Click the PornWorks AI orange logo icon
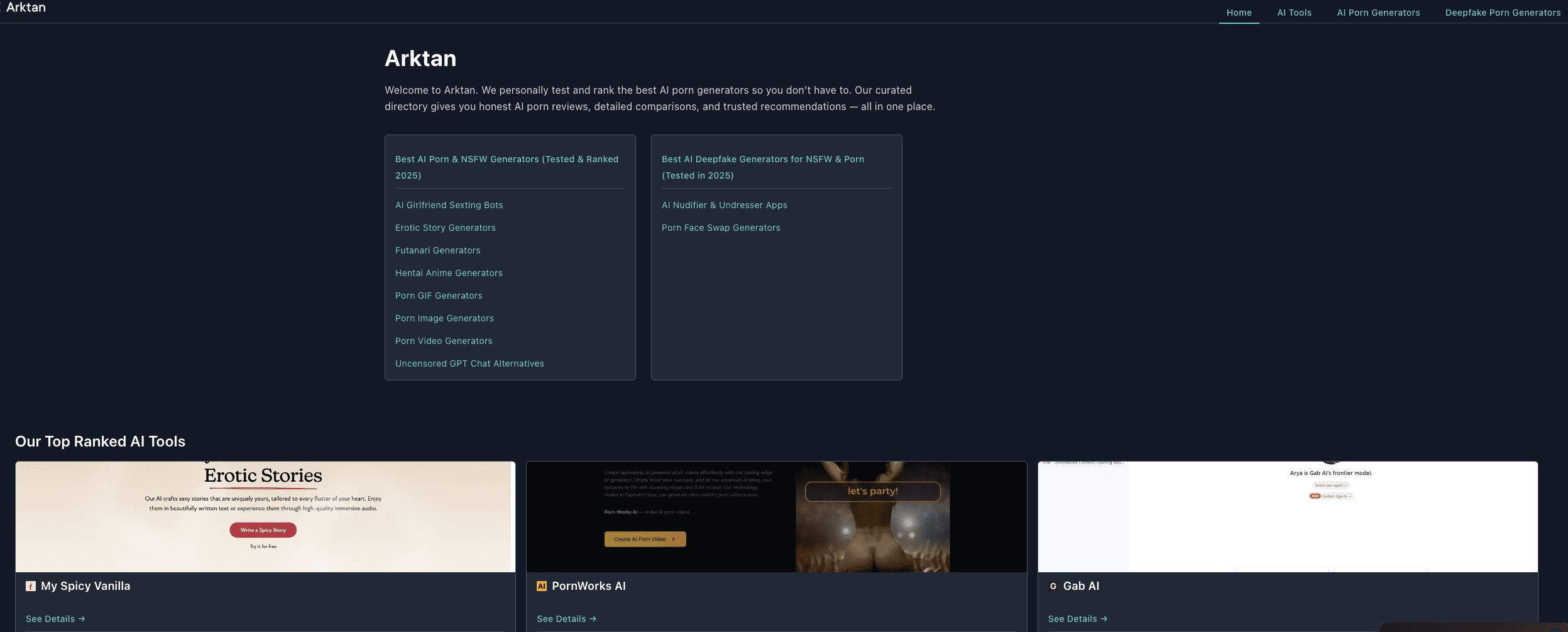The width and height of the screenshot is (1568, 632). [x=541, y=586]
